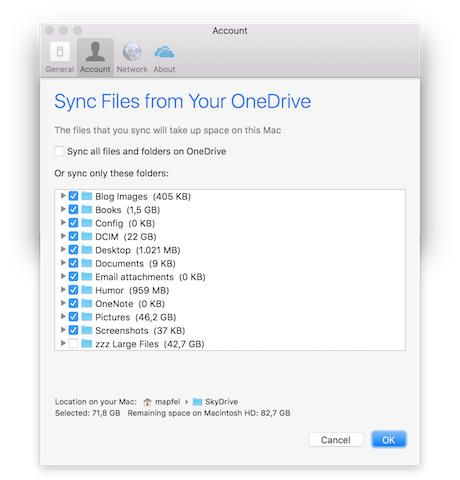Open the About OneDrive cloud icon
The image size is (460, 480).
click(164, 52)
